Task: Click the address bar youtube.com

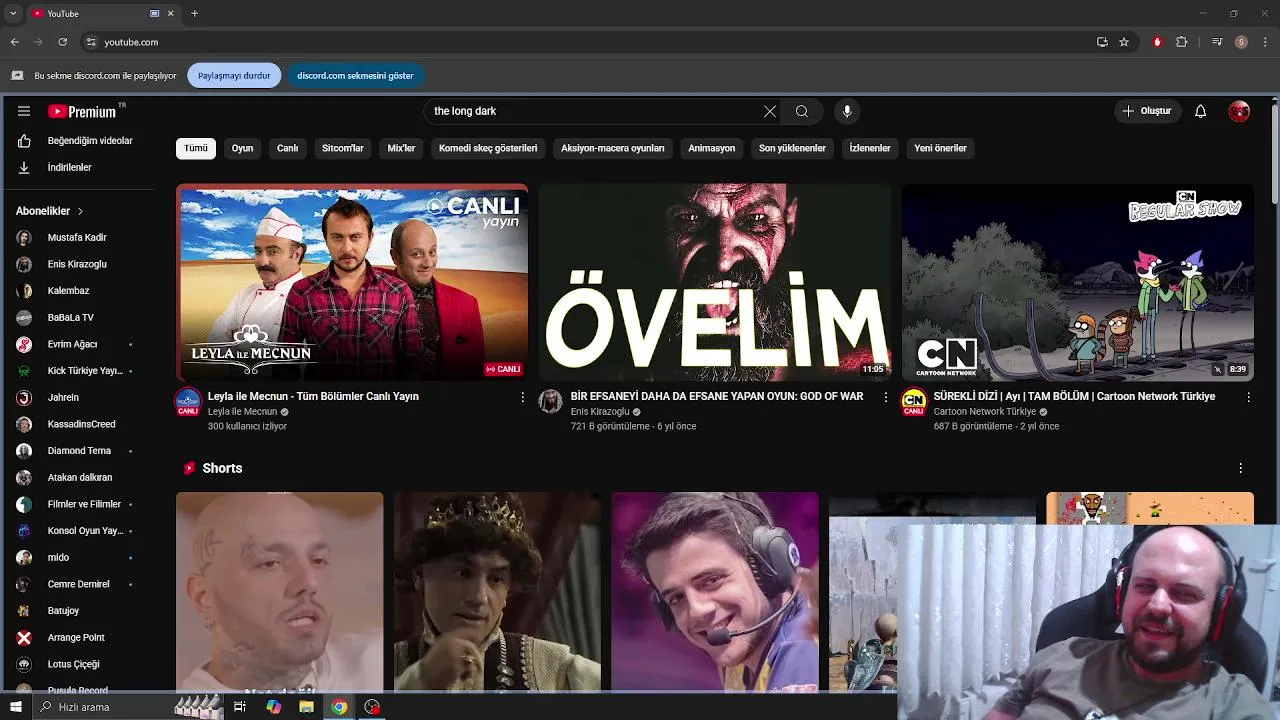Action: (131, 42)
